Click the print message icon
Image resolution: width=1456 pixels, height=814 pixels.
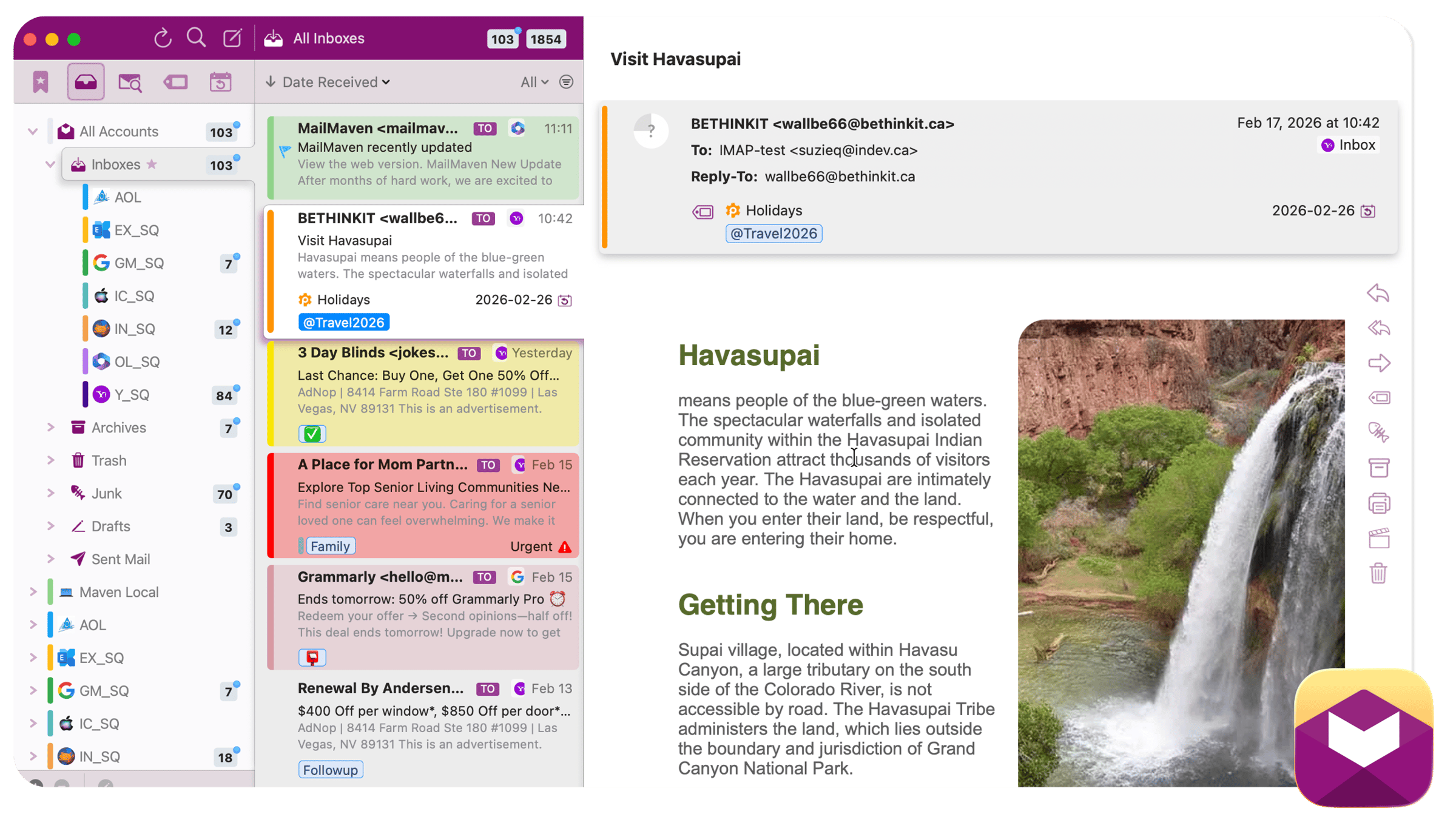click(x=1378, y=503)
